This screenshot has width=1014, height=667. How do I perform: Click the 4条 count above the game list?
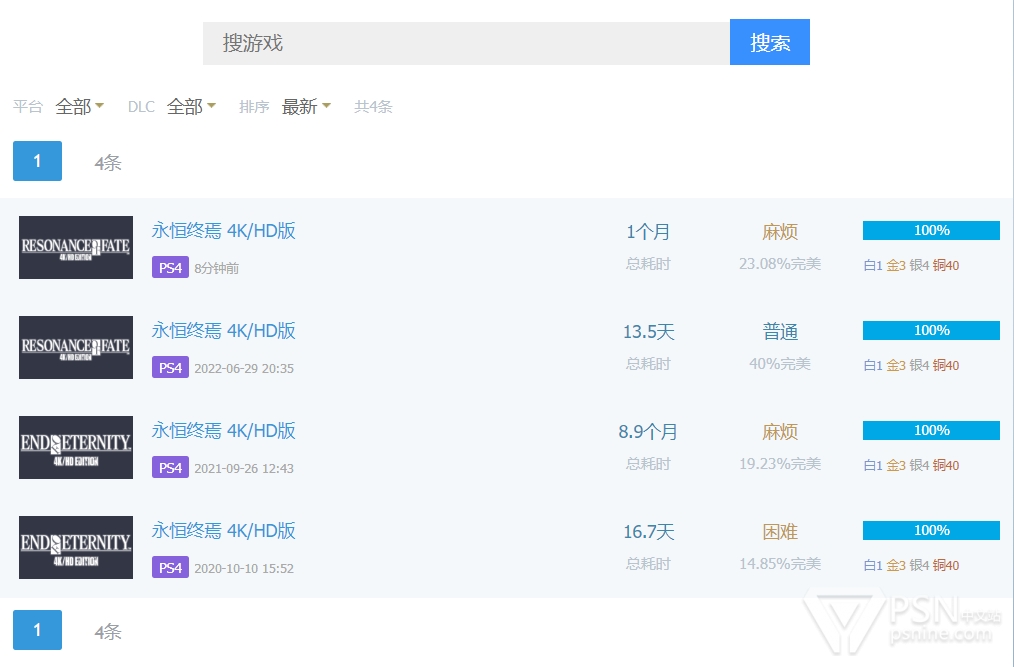click(108, 162)
